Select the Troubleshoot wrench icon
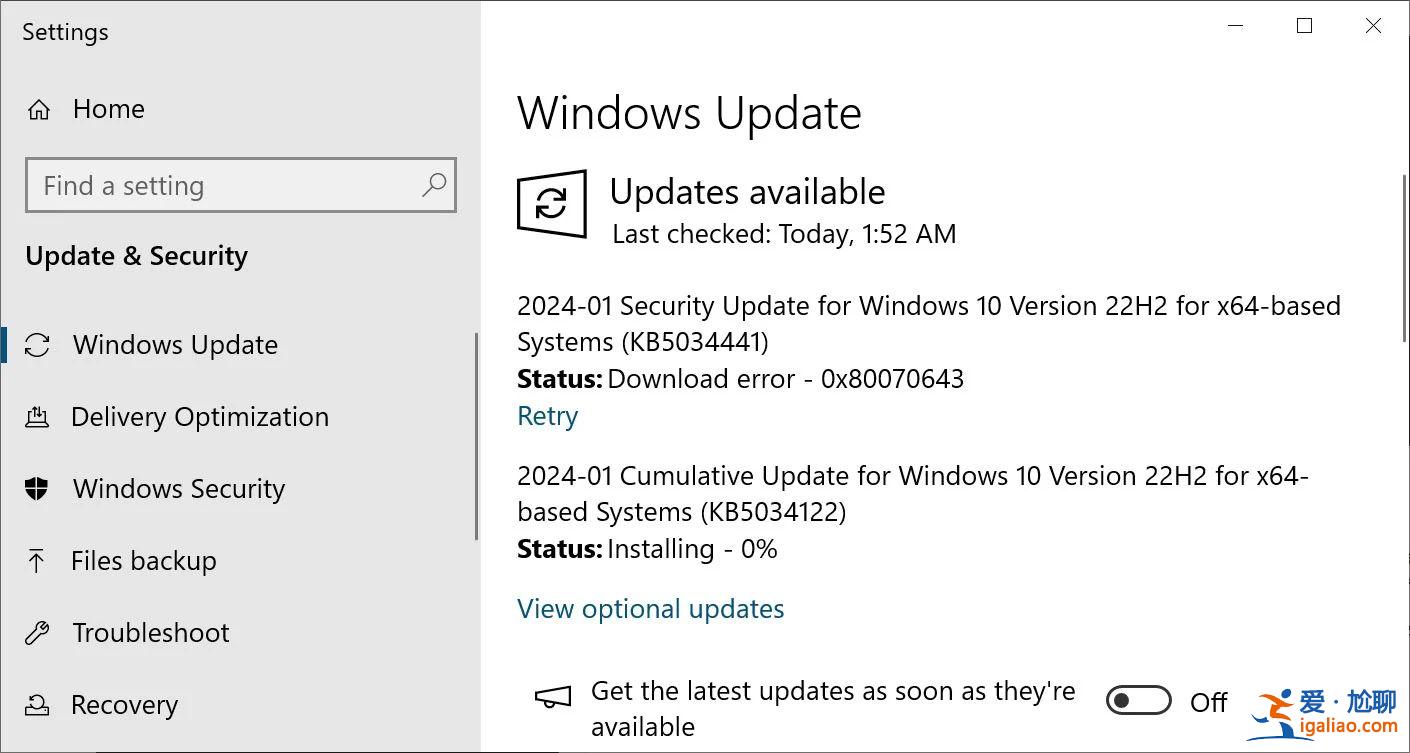This screenshot has width=1410, height=753. point(37,632)
